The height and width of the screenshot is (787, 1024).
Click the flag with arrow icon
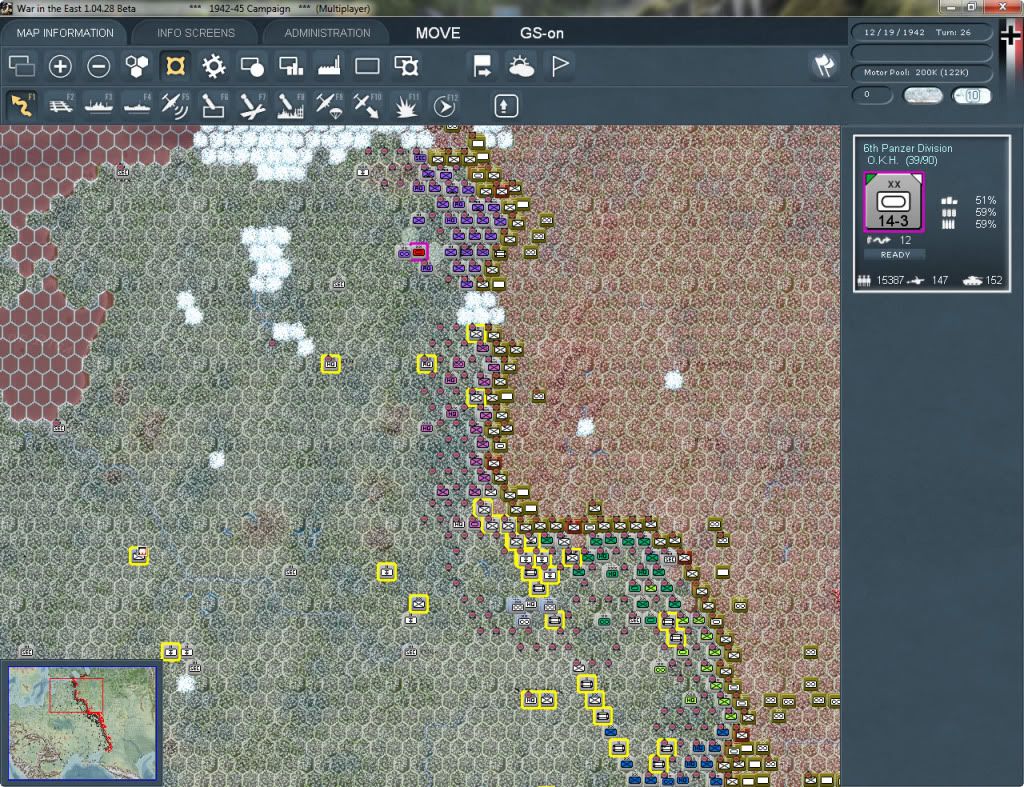(482, 66)
